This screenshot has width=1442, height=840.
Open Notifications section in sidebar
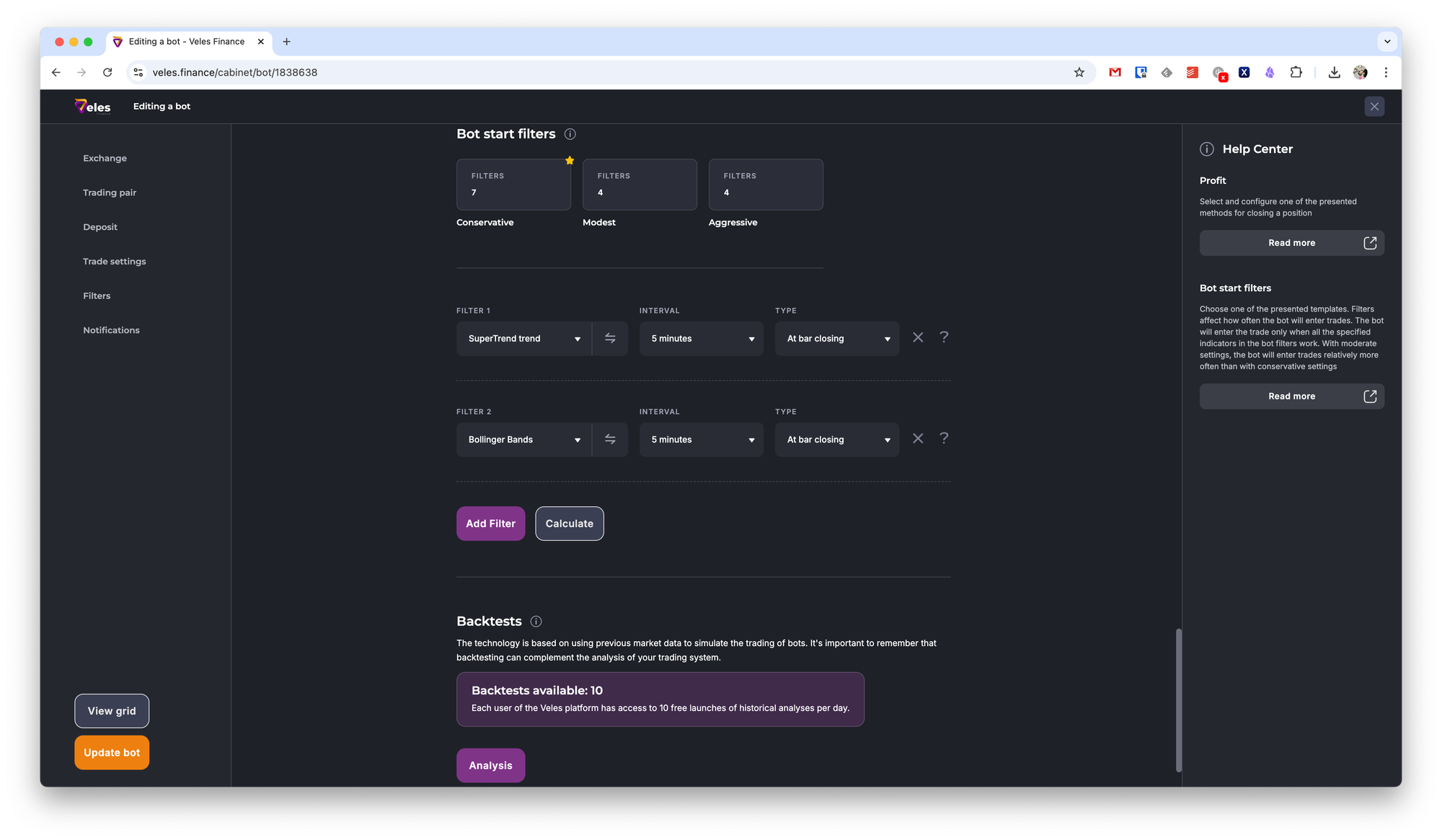click(111, 330)
